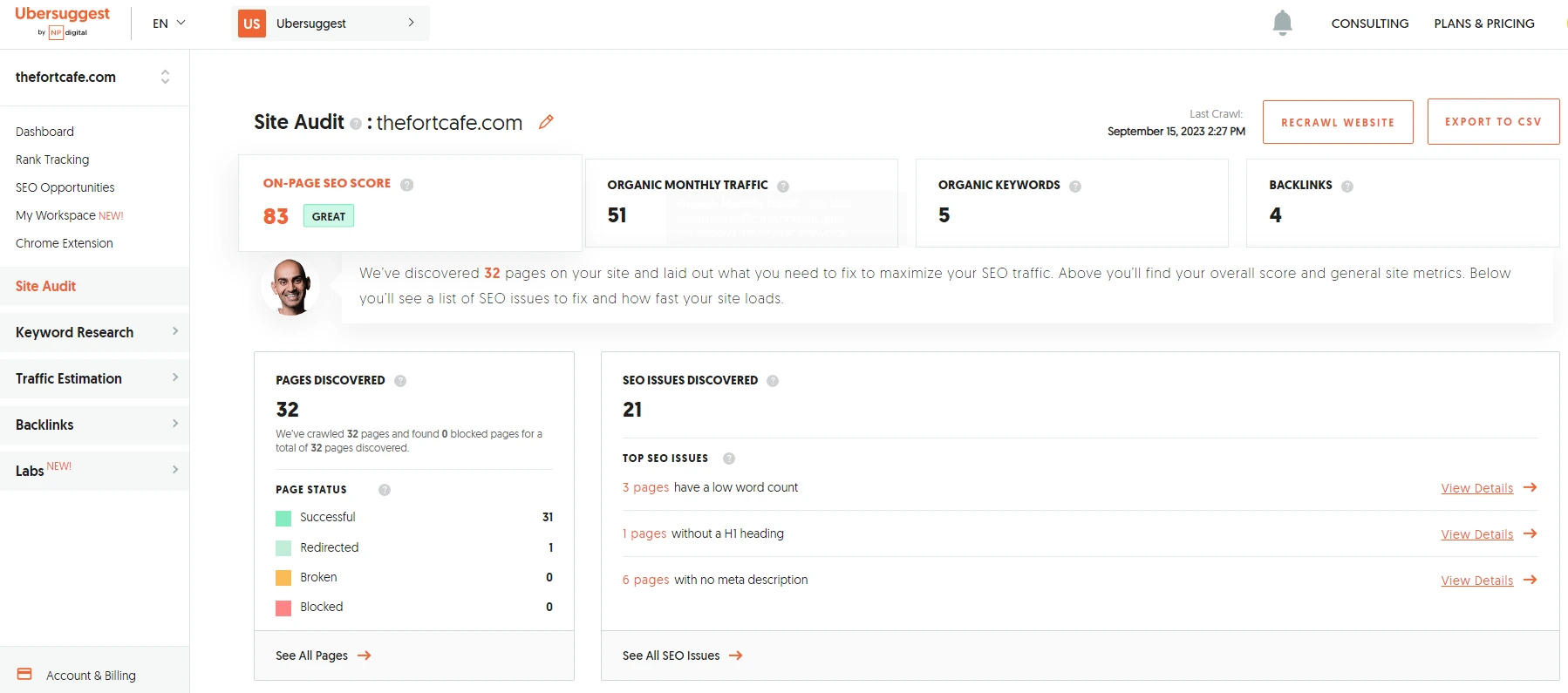Click help icon beside Backlinks metric

[1347, 186]
